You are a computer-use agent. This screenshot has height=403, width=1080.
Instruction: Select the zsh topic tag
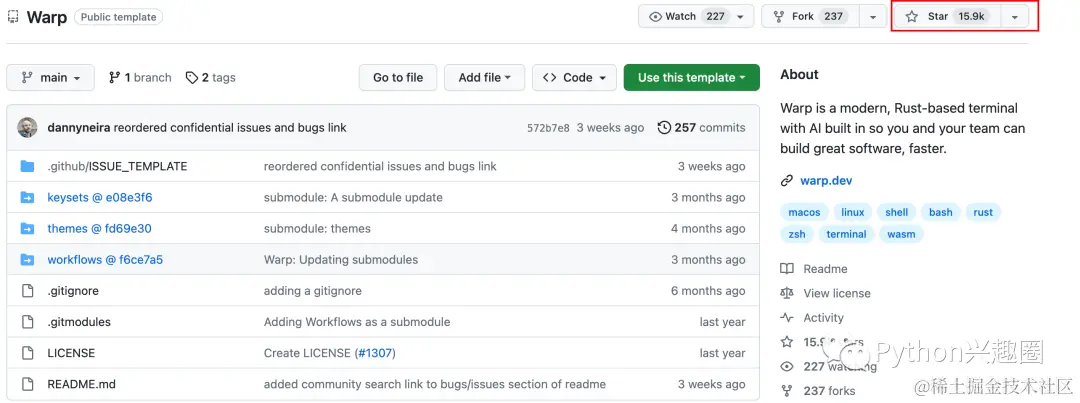click(797, 234)
